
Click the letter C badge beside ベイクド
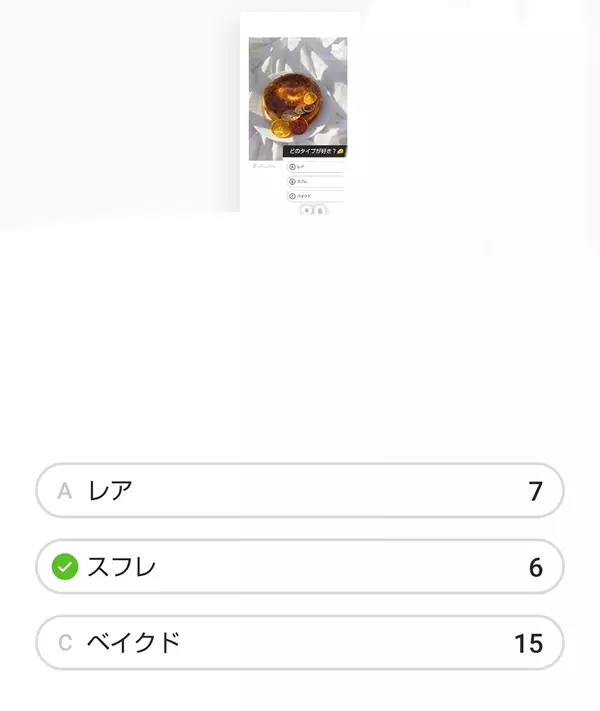pos(65,643)
